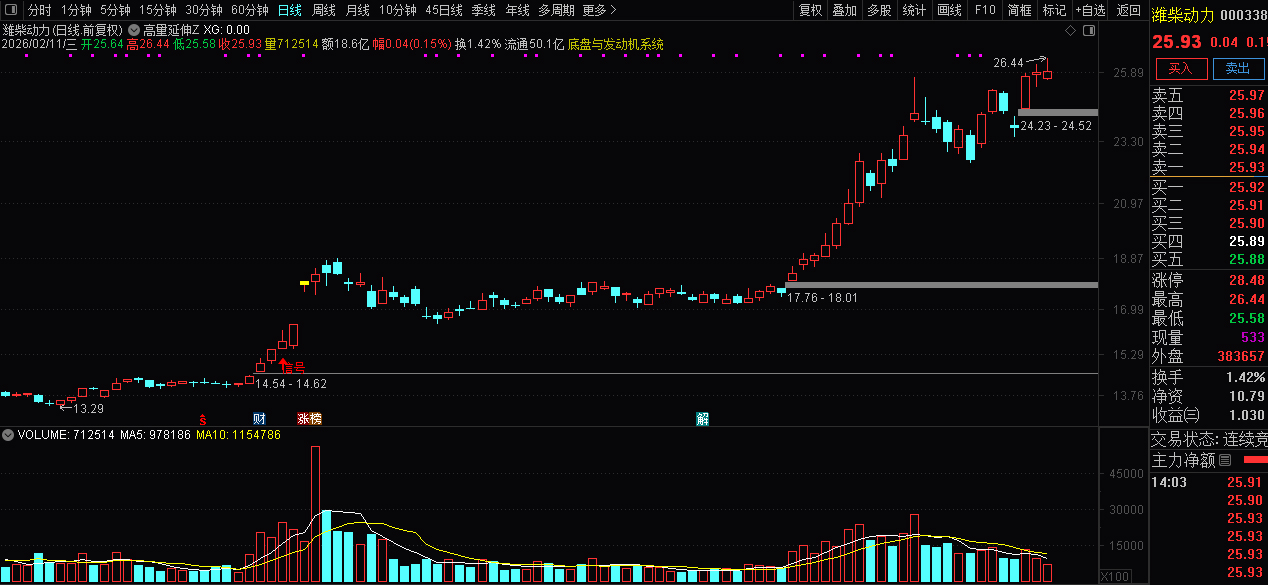Click the 卖一 price 25.93
Viewport: 1268px width, 585px height.
pyautogui.click(x=1247, y=168)
